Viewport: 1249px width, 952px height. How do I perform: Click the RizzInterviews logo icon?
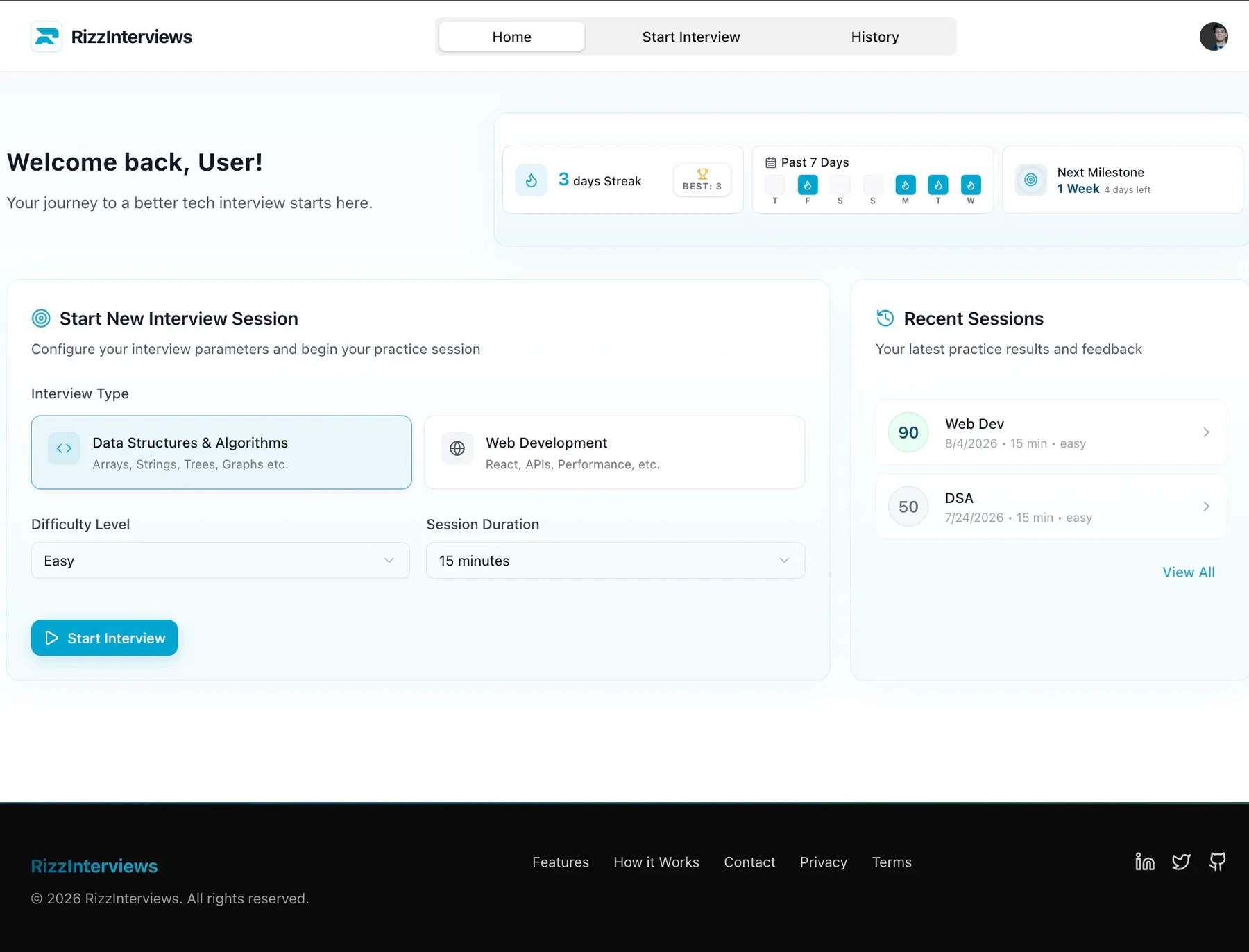46,37
